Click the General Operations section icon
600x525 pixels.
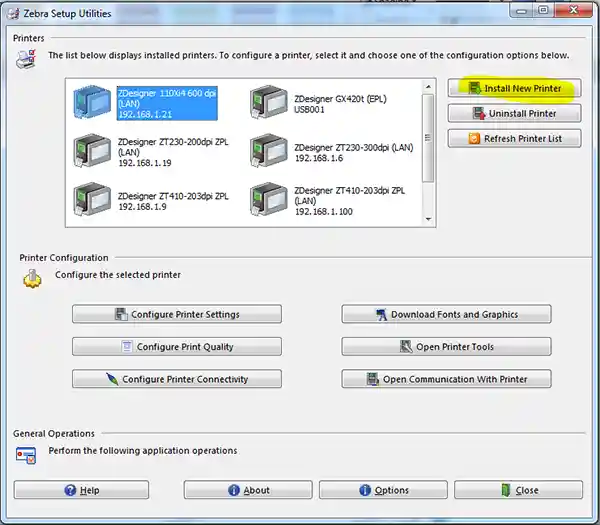point(26,455)
